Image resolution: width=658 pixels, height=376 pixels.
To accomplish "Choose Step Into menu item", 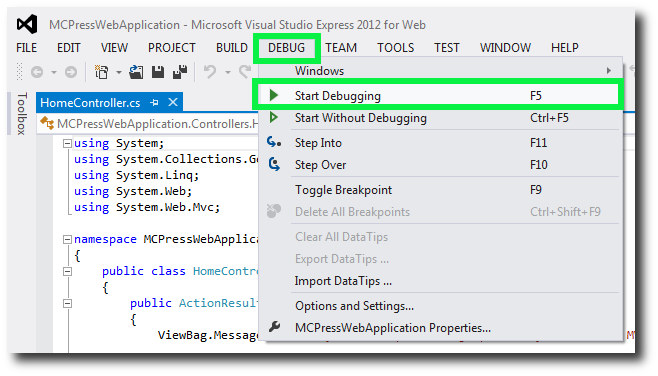I will point(440,143).
